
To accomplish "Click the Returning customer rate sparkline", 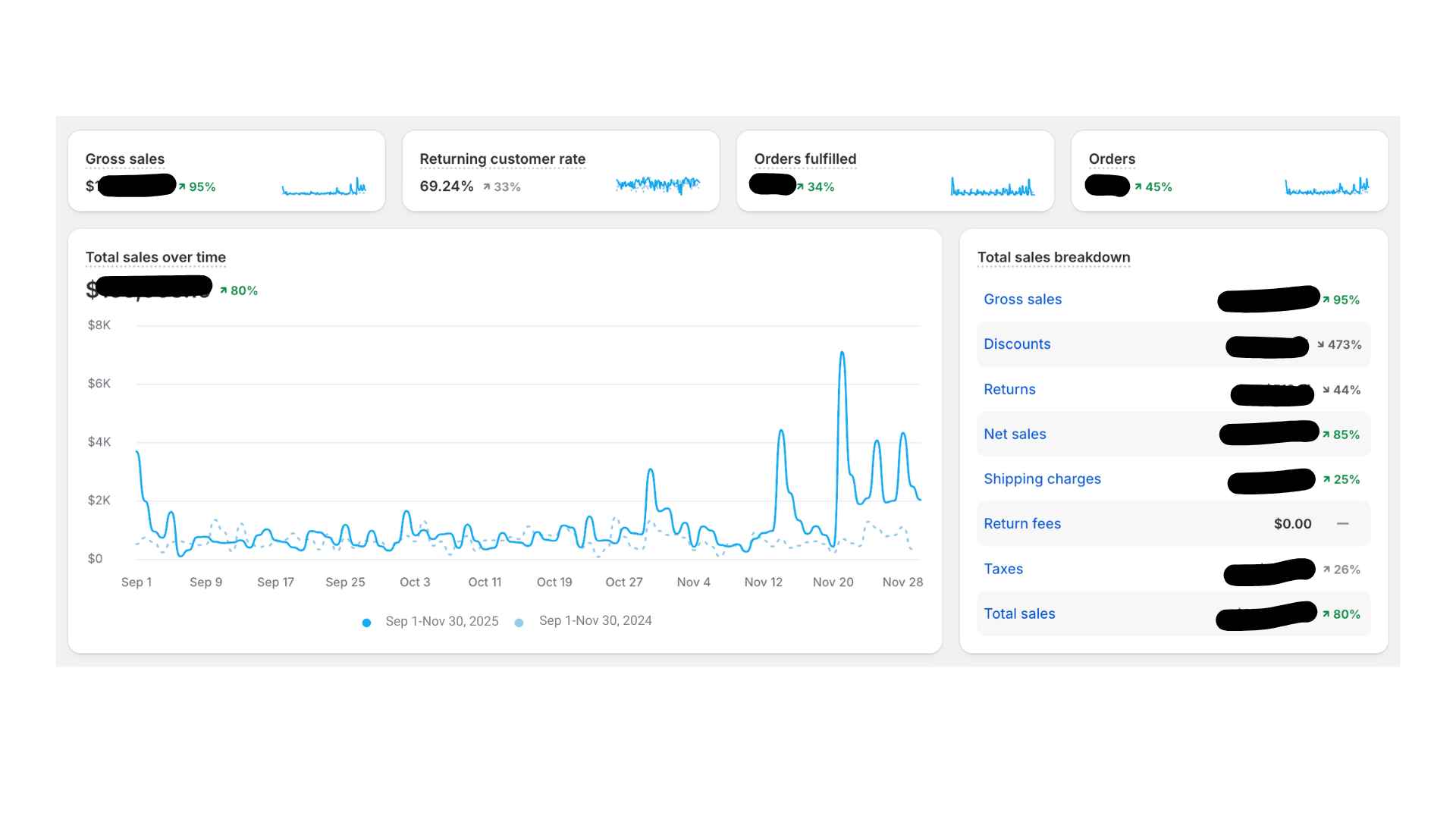I will click(x=657, y=185).
